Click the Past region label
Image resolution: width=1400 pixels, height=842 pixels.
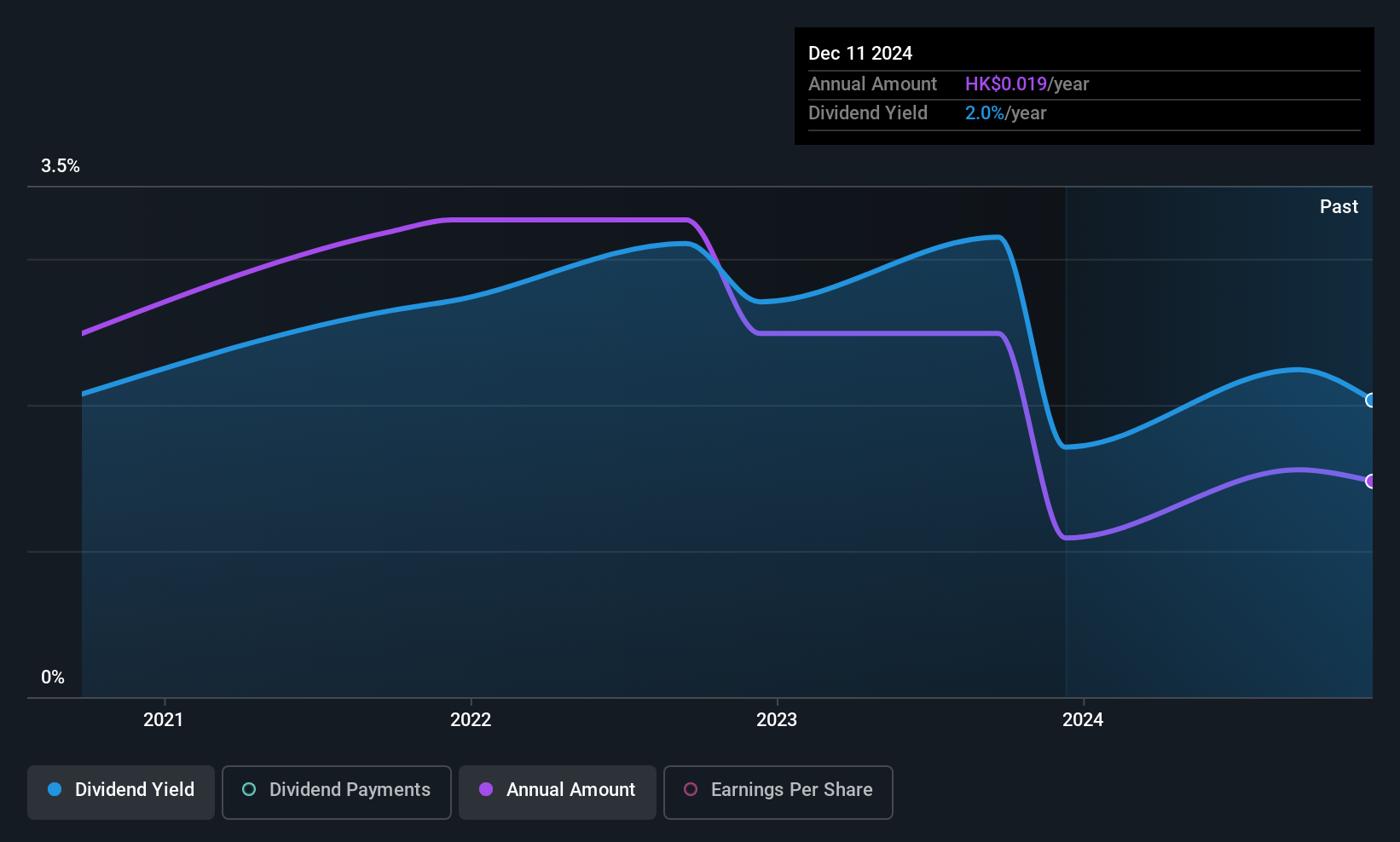pyautogui.click(x=1339, y=206)
